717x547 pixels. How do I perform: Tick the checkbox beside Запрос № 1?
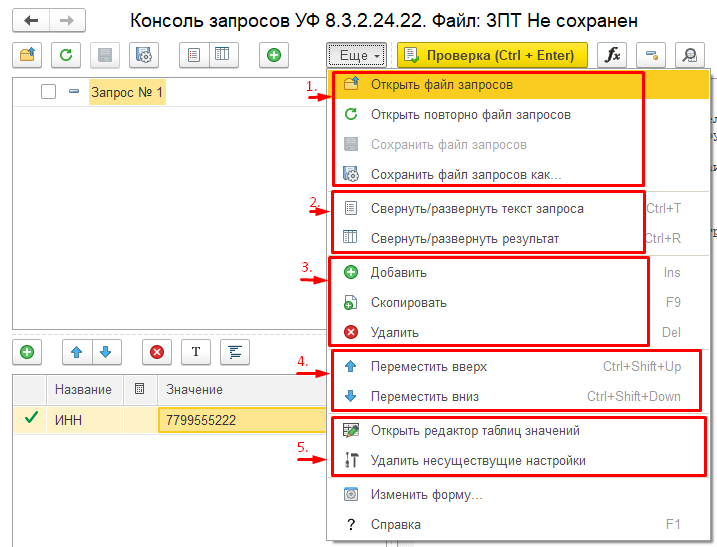coord(48,92)
